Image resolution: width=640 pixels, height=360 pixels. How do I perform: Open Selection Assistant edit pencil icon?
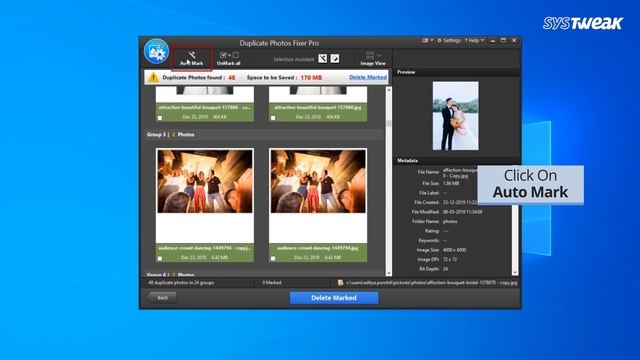point(335,58)
